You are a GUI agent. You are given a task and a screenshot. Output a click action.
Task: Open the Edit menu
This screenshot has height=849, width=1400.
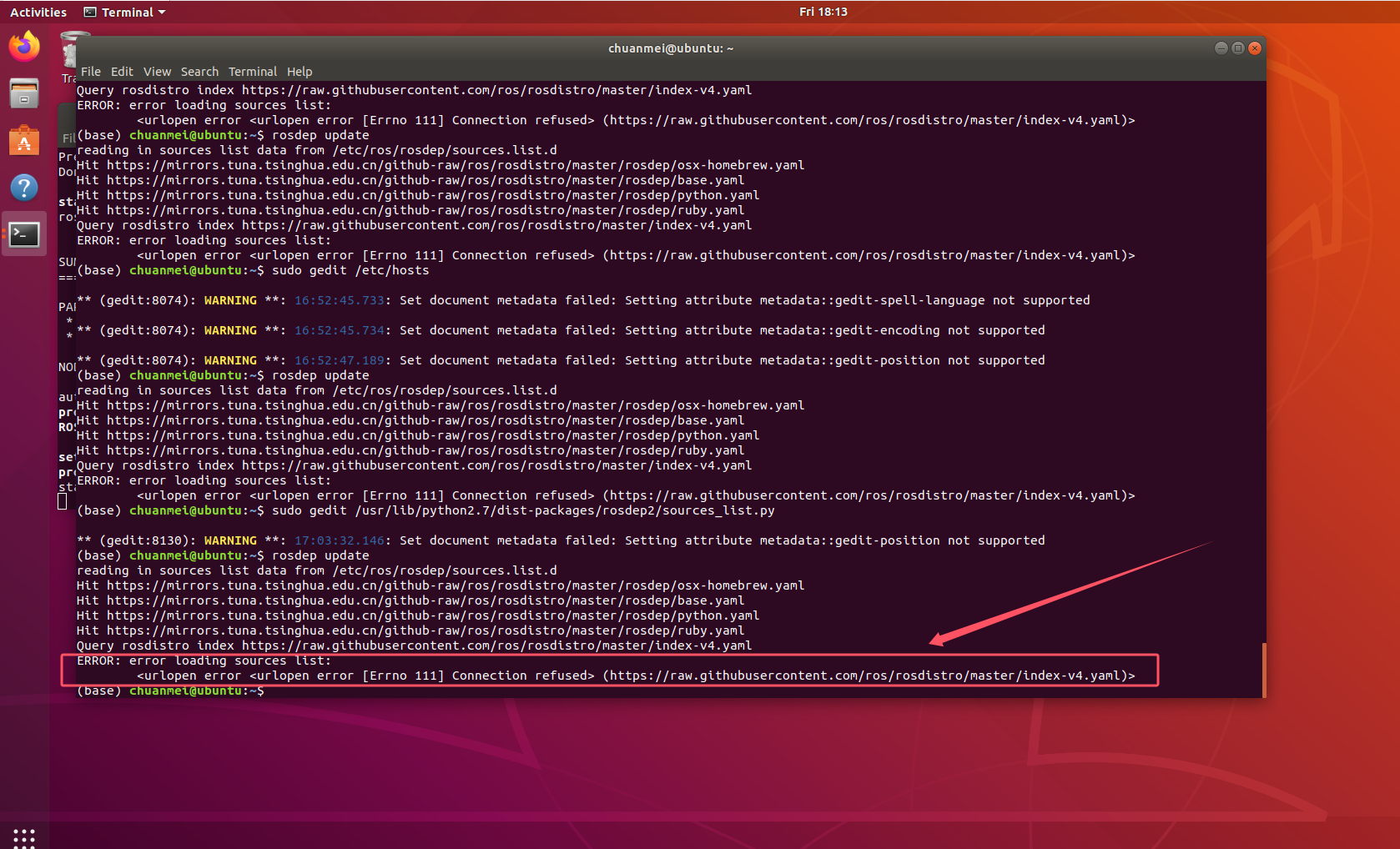pyautogui.click(x=122, y=72)
